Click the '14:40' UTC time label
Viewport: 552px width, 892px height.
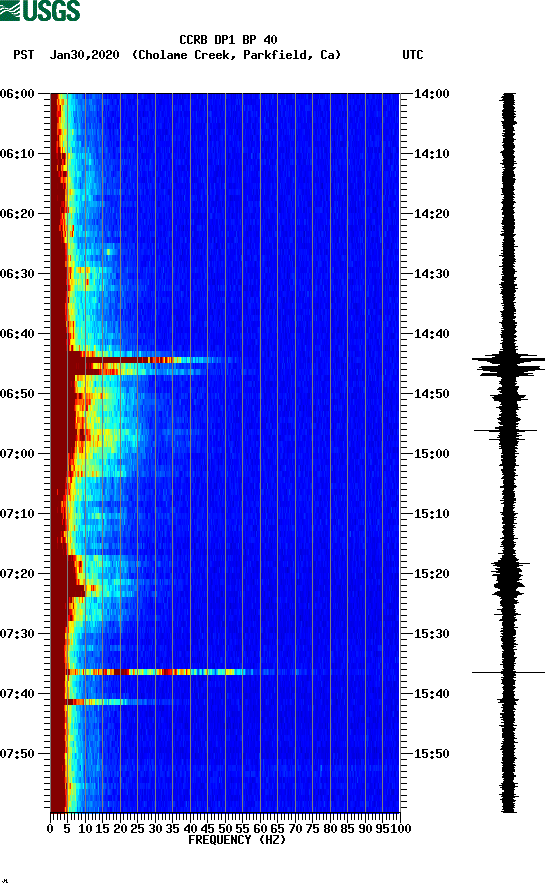click(x=431, y=334)
